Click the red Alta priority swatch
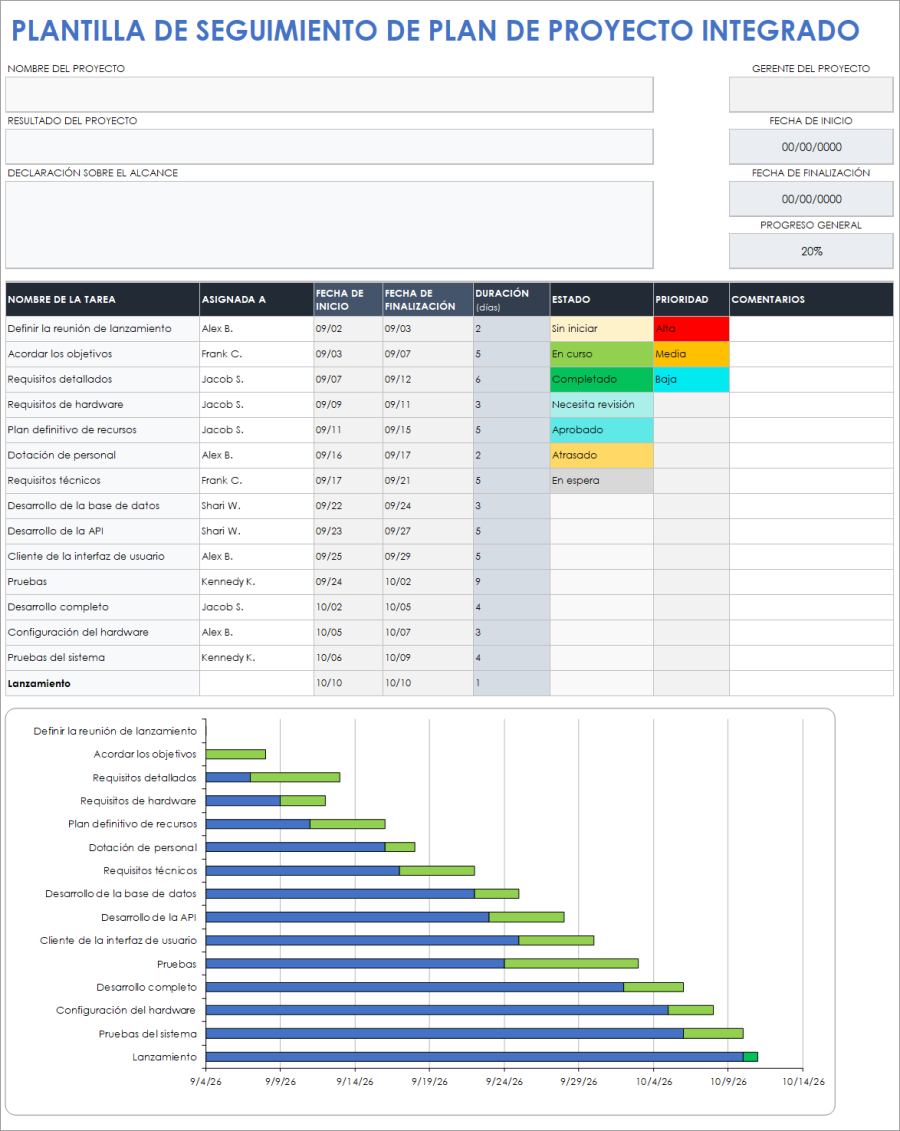900x1131 pixels. (x=691, y=328)
